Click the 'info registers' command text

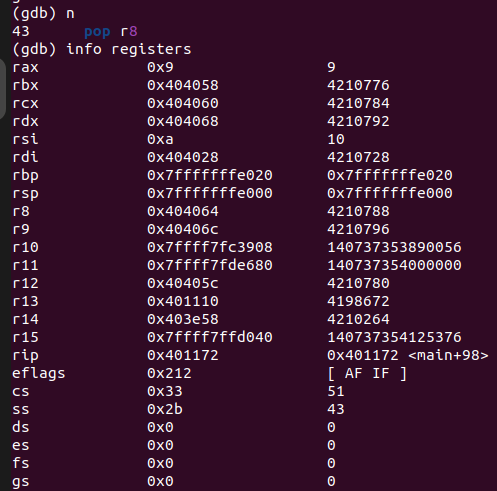[x=129, y=49]
